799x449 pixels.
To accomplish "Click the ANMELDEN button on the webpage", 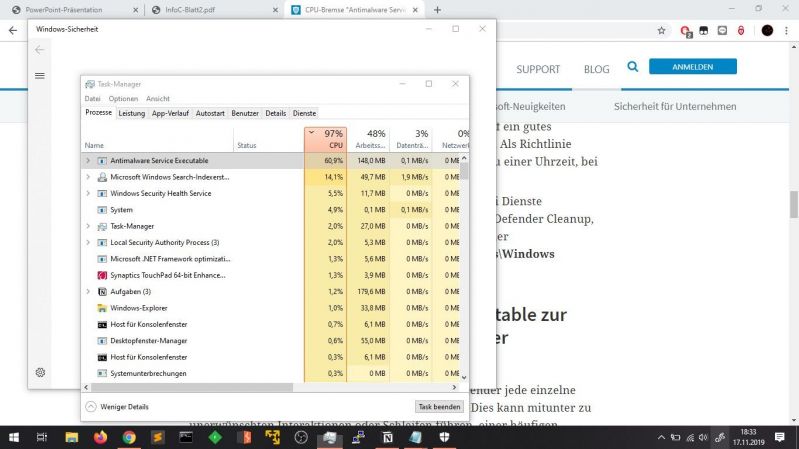I will tap(692, 67).
